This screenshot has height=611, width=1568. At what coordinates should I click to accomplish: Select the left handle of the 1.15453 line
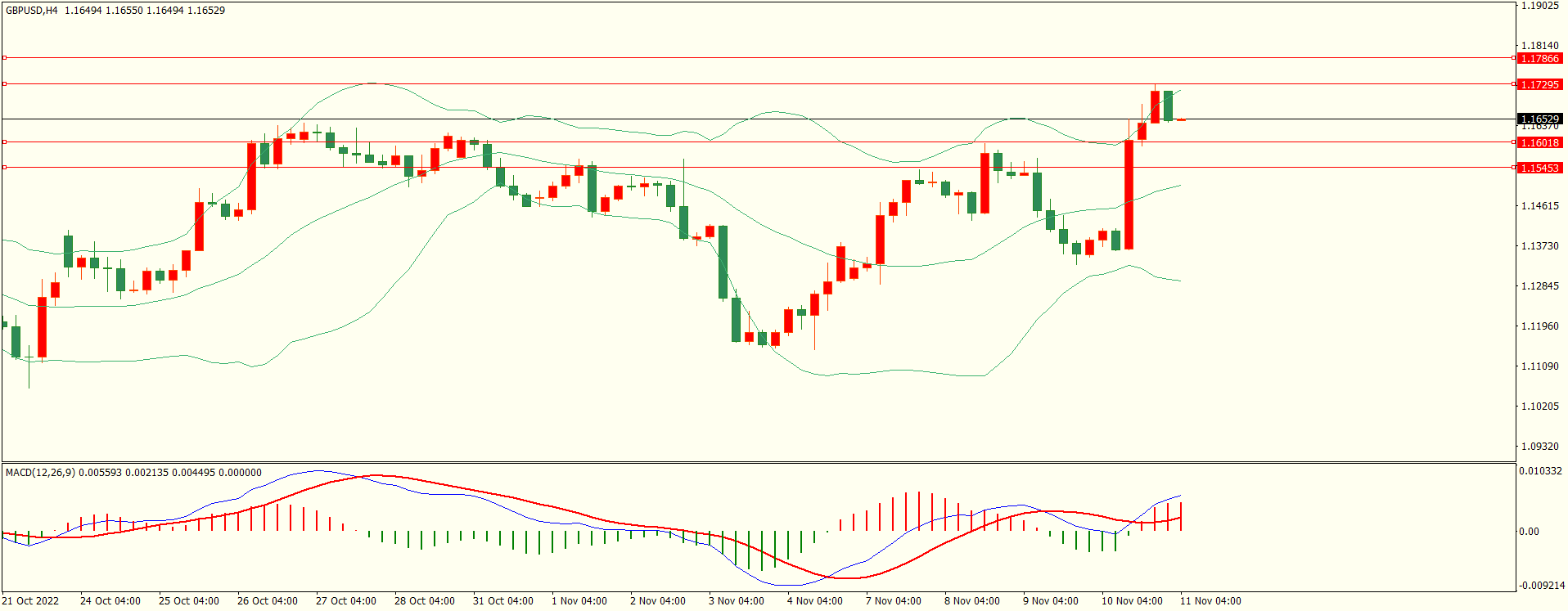(4, 168)
